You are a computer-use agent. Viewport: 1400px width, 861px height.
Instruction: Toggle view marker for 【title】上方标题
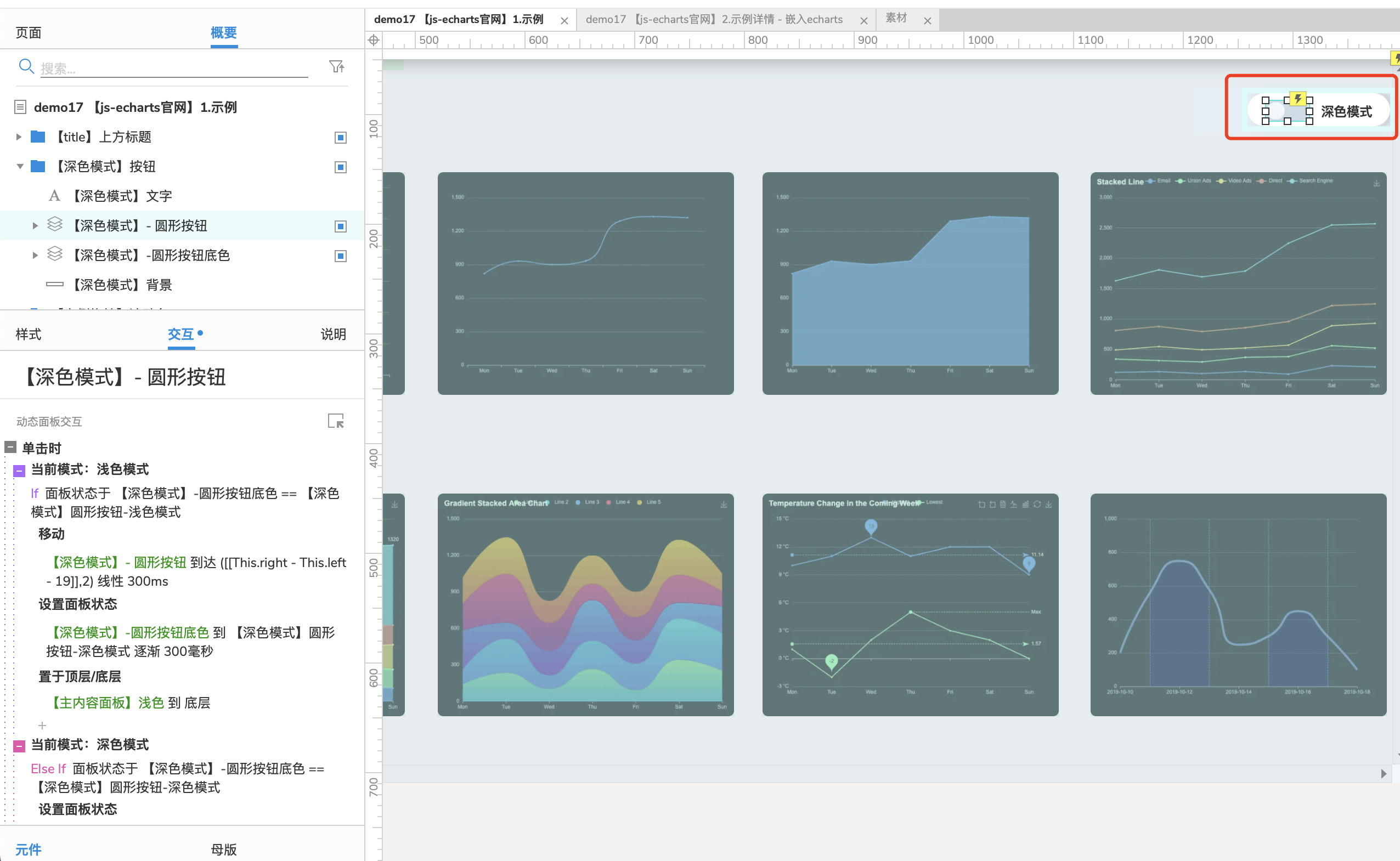pos(341,137)
